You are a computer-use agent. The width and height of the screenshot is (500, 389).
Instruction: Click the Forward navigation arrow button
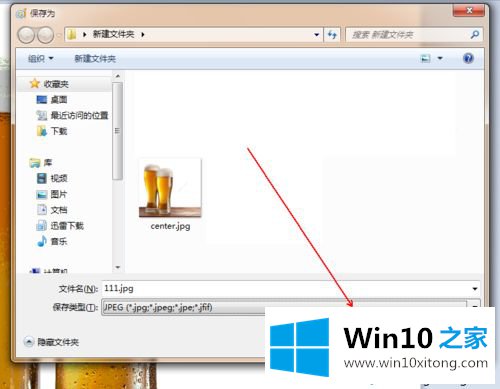click(x=45, y=35)
